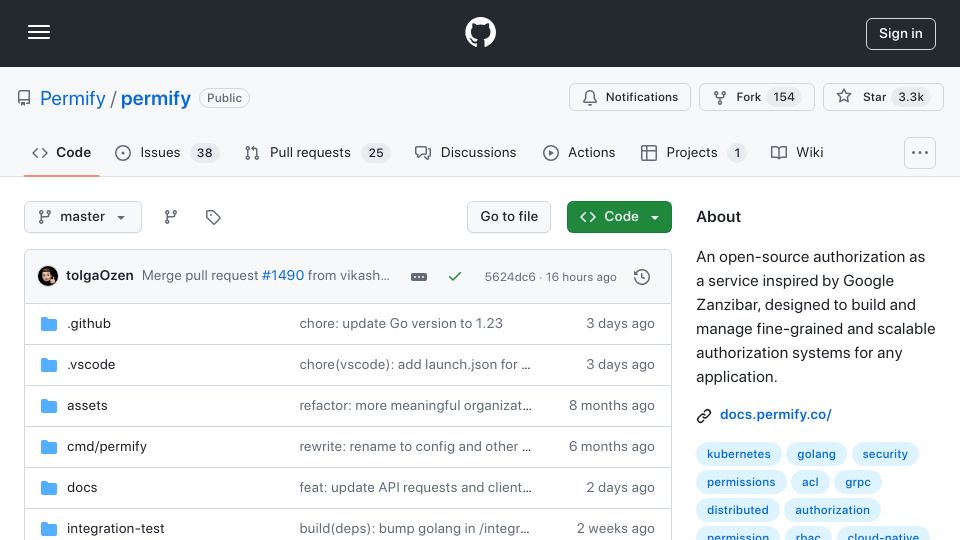
Task: Select the security topic tag
Action: click(885, 454)
